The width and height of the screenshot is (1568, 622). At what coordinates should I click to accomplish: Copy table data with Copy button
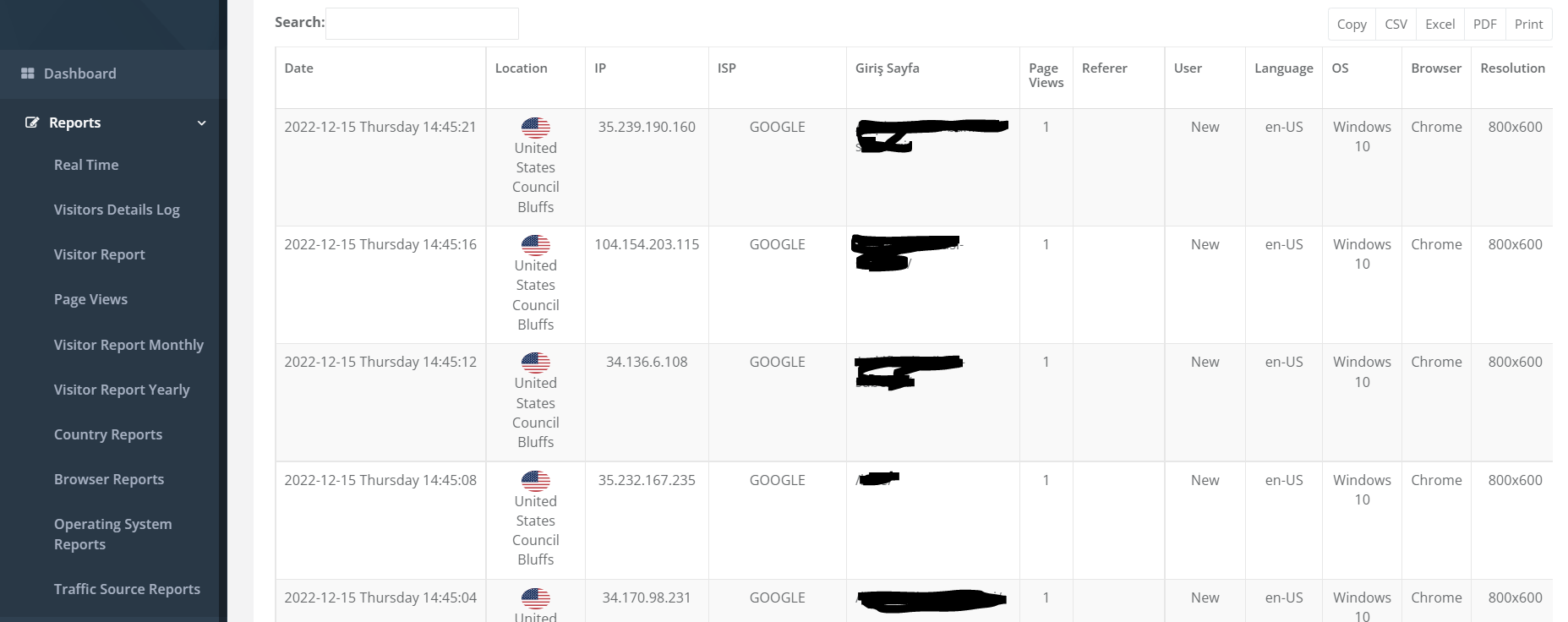1352,25
